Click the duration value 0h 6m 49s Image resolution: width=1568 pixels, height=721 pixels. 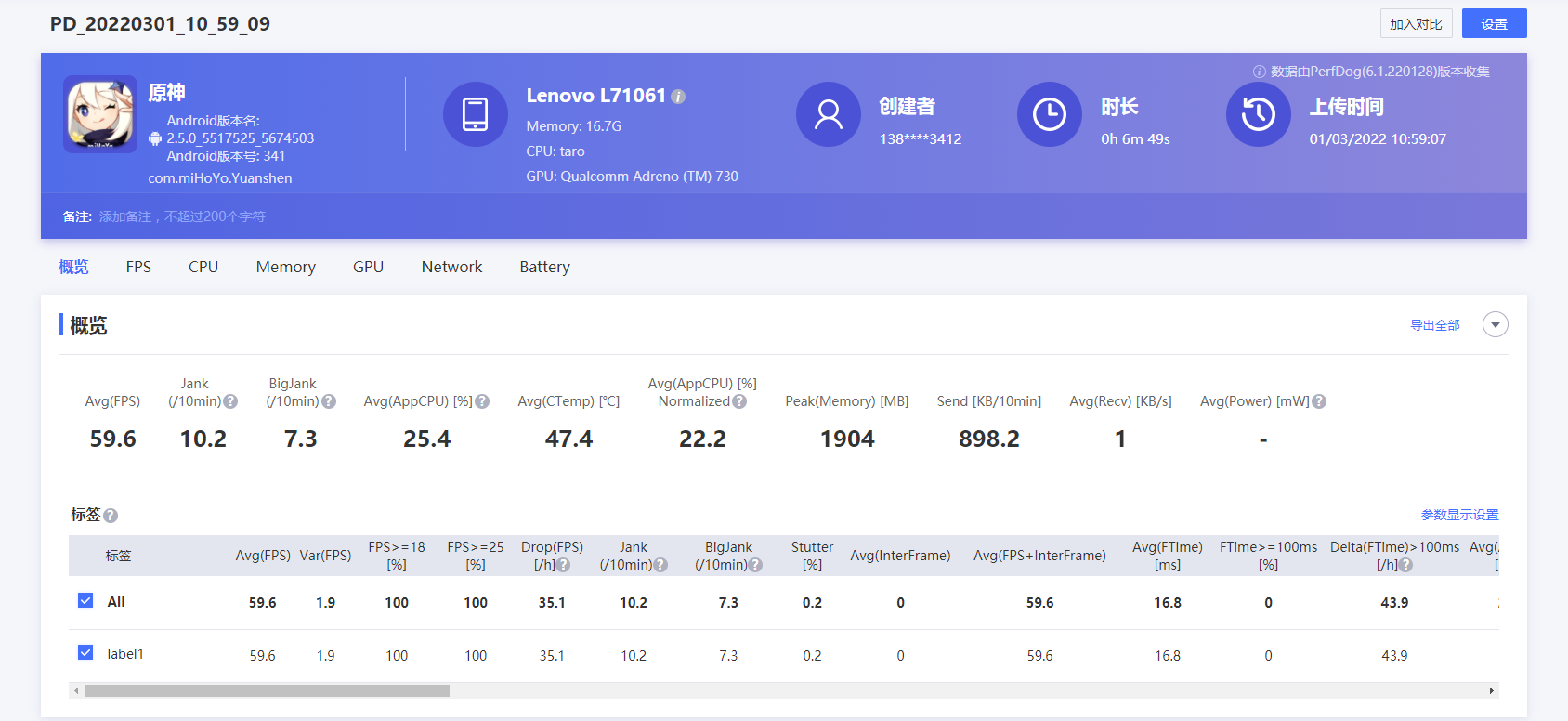pos(1135,139)
